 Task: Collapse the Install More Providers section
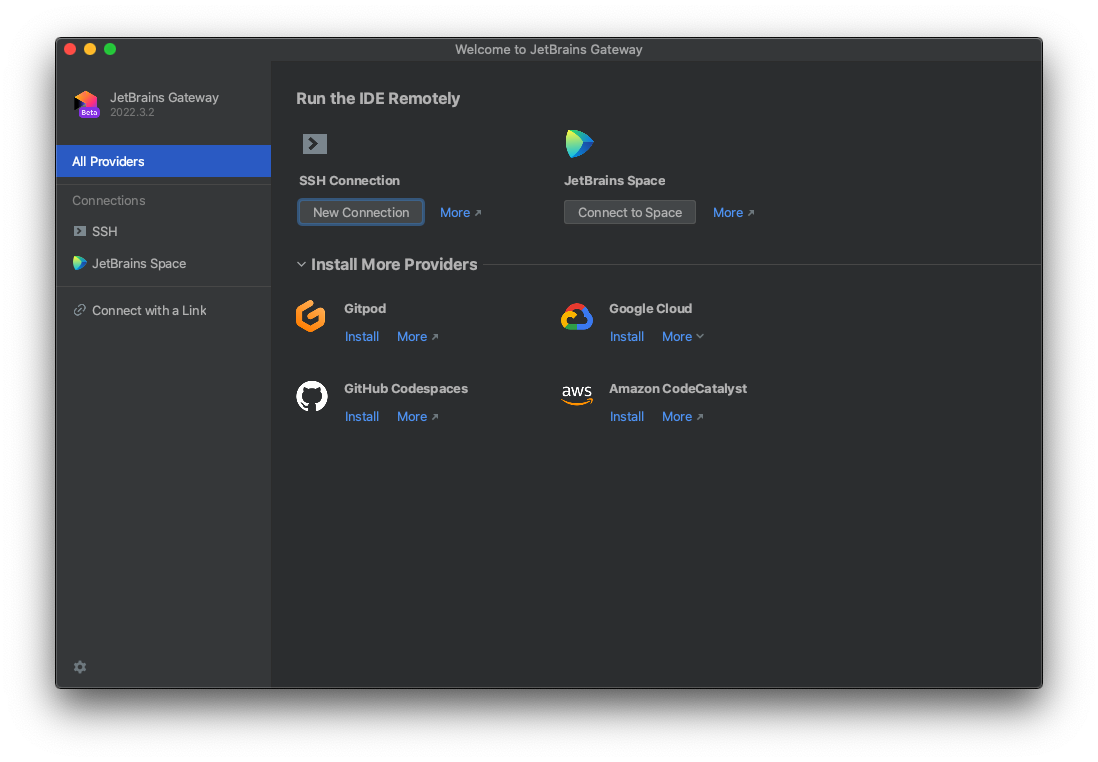tap(301, 265)
